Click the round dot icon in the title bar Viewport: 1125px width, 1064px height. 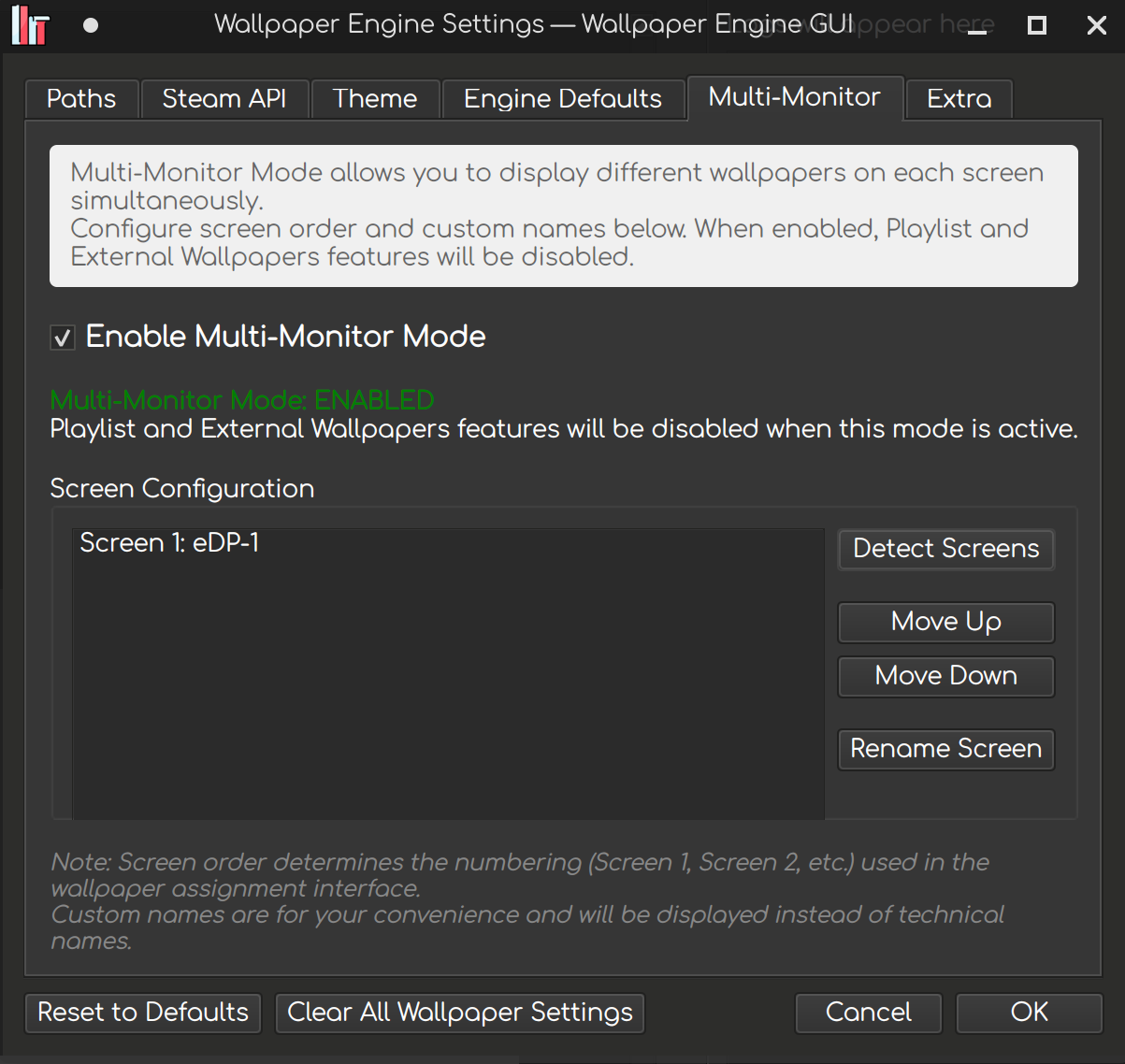coord(91,25)
